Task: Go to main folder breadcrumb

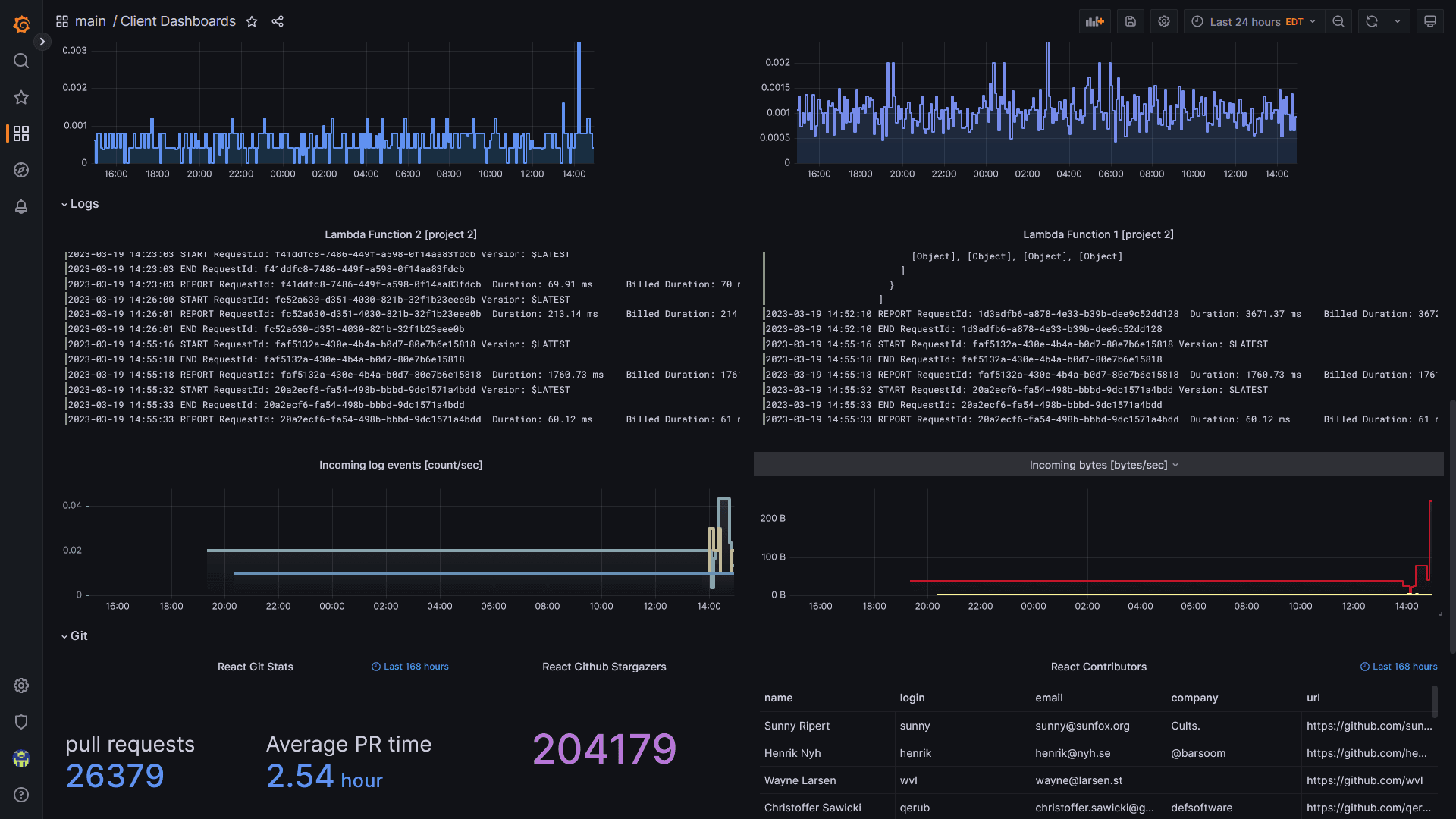Action: click(x=90, y=21)
